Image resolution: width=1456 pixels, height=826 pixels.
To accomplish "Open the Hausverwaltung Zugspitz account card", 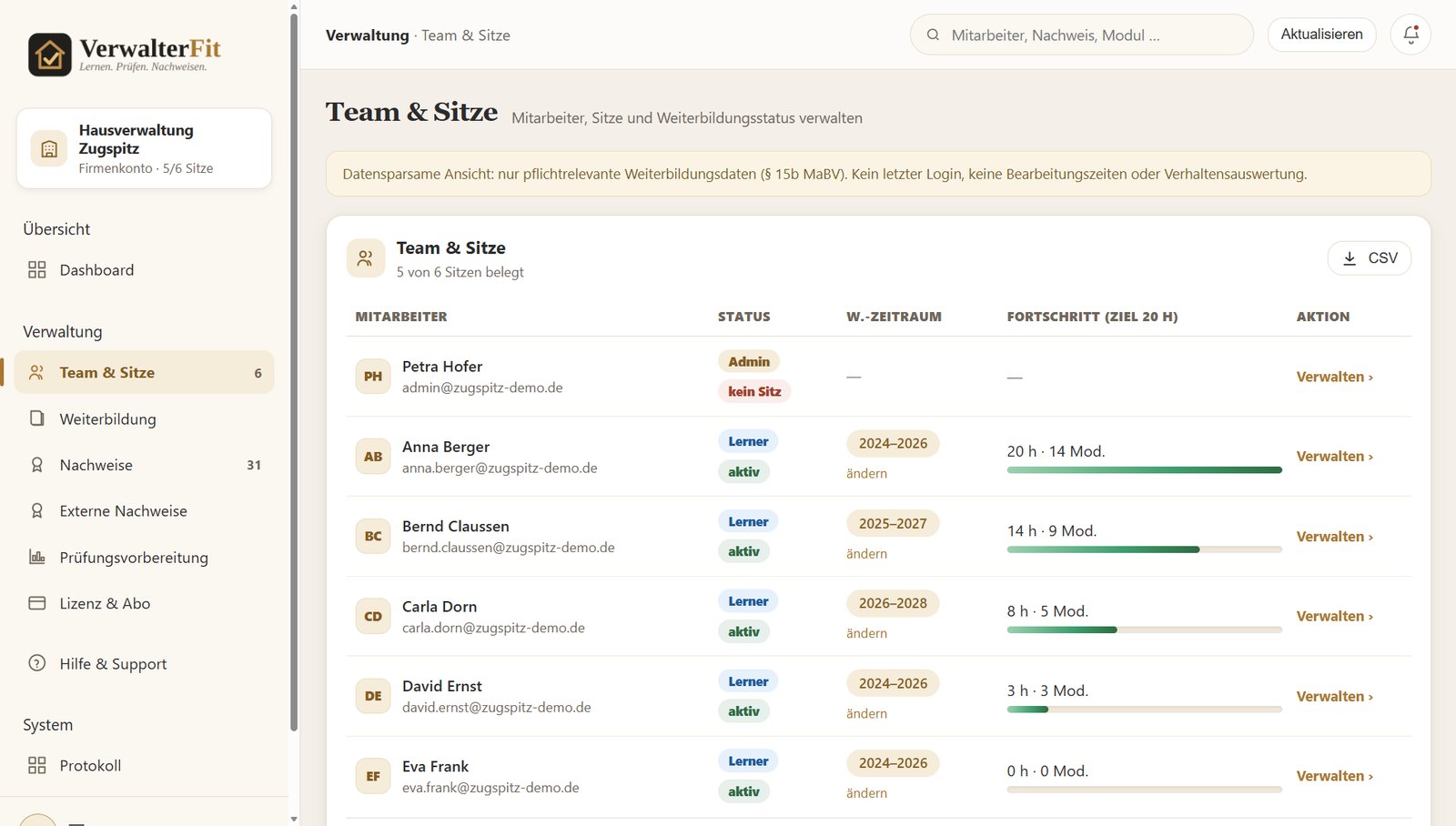I will point(144,148).
